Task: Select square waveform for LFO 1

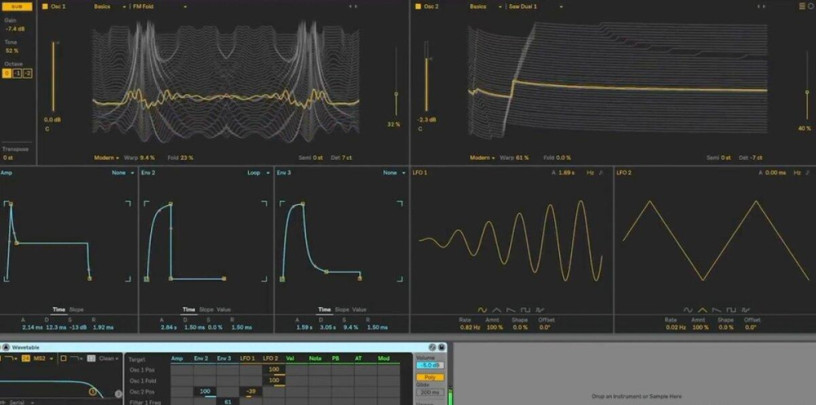Action: pyautogui.click(x=525, y=310)
